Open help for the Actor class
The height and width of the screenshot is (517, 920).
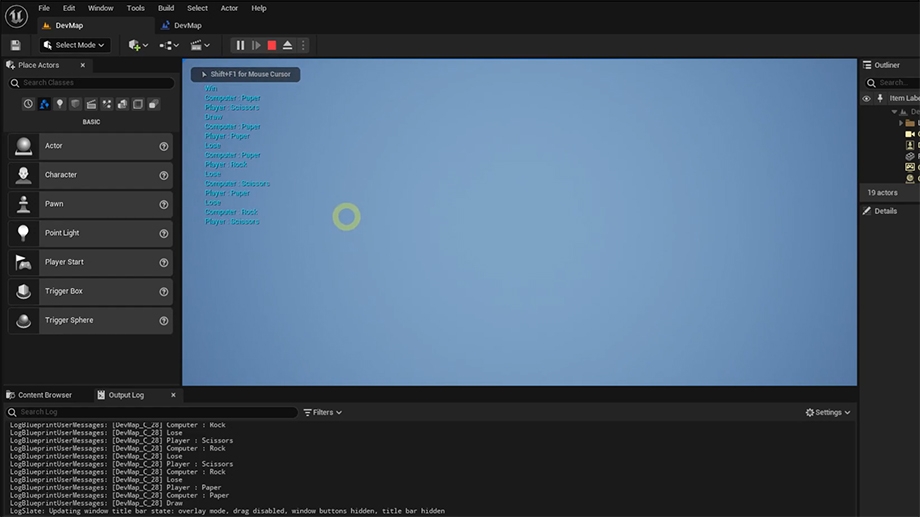[x=164, y=146]
